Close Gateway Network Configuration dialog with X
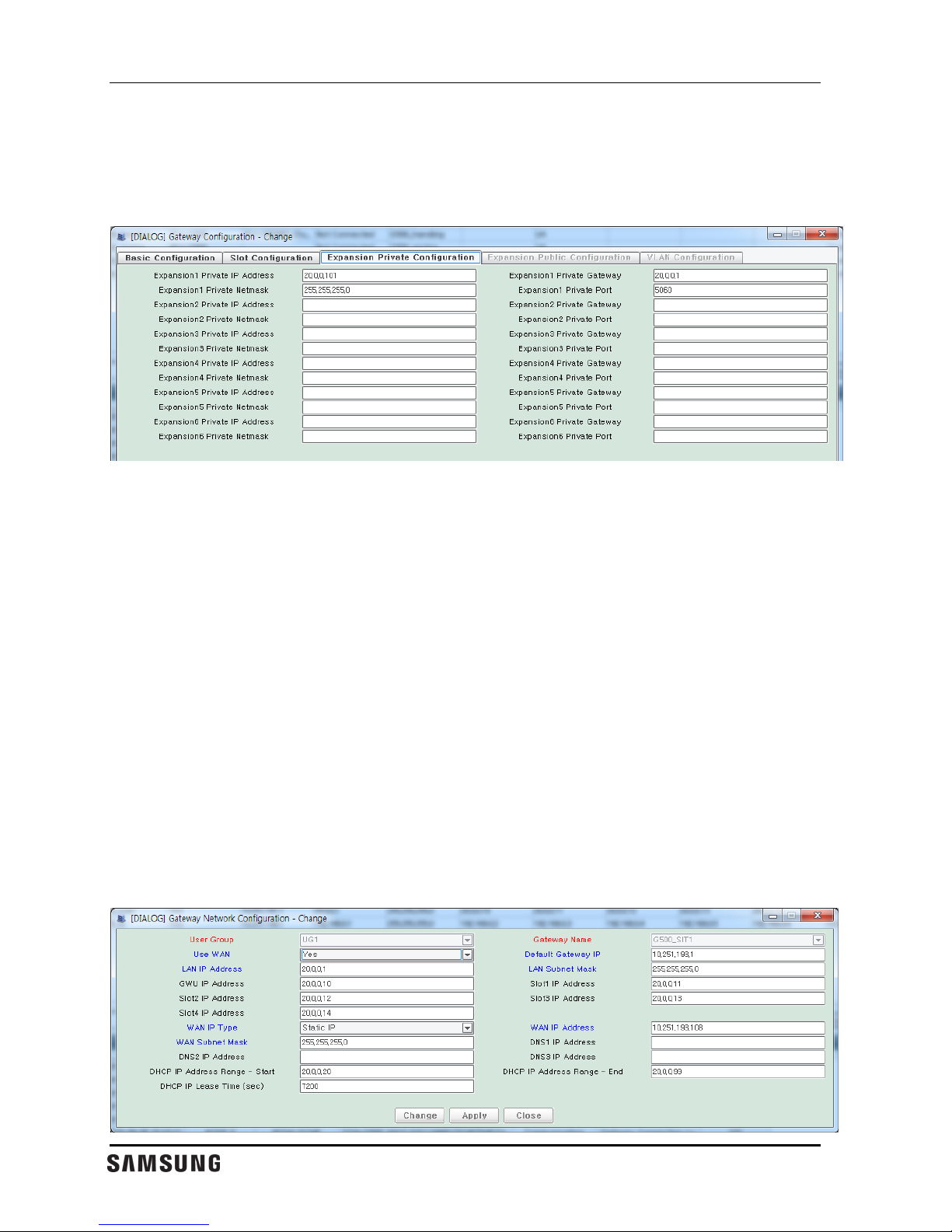Screen dimensions: 952x1232 (x=818, y=916)
